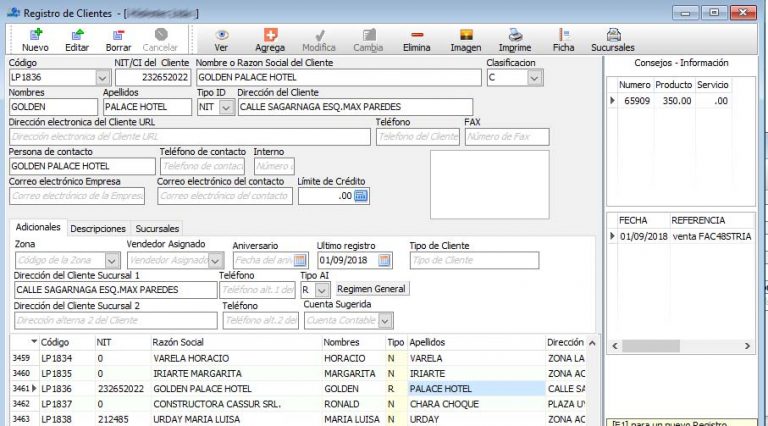Click the Imprime printer icon
Image resolution: width=768 pixels, height=426 pixels.
[x=515, y=35]
